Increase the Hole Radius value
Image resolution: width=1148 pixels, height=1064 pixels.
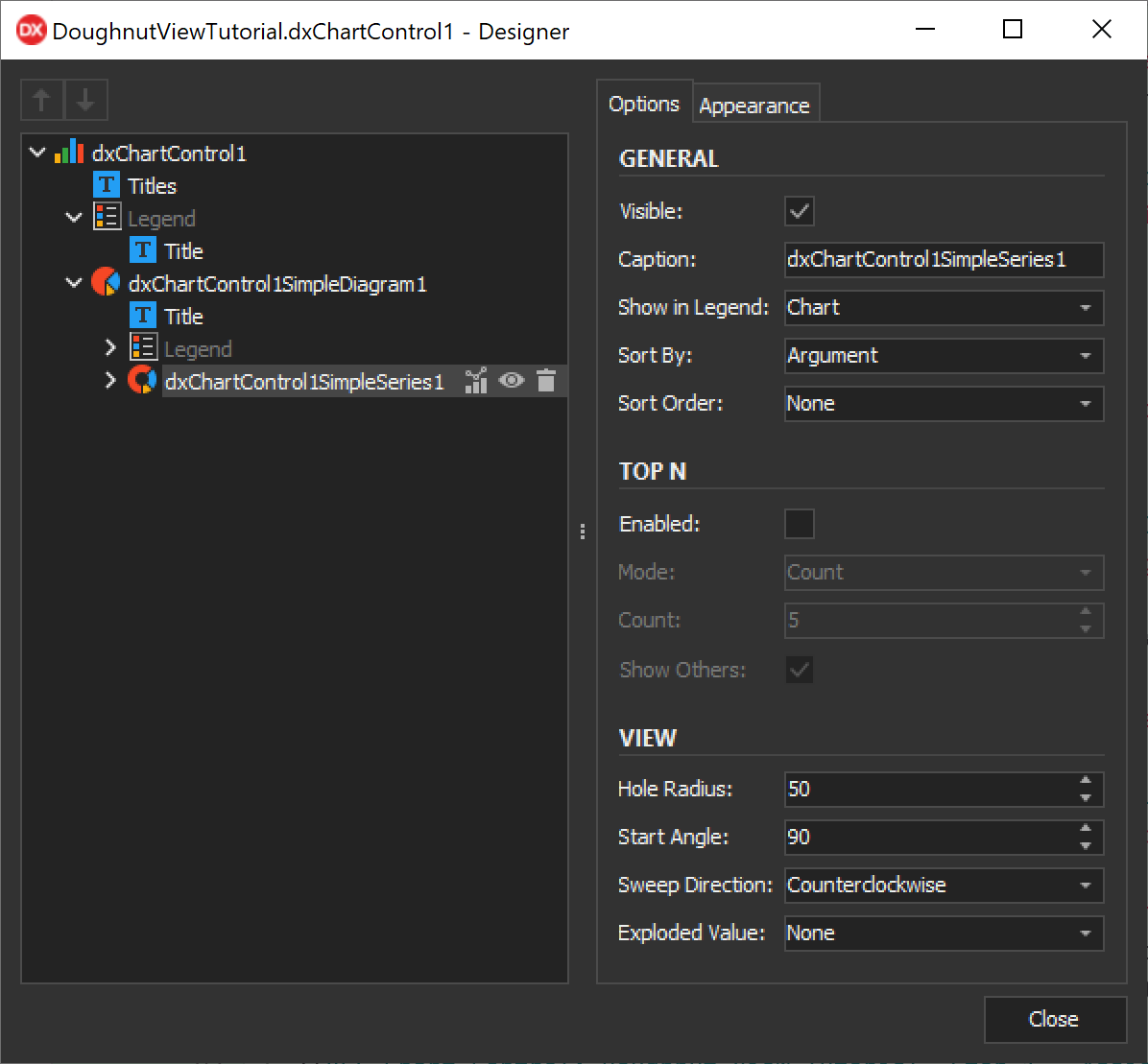[1086, 781]
